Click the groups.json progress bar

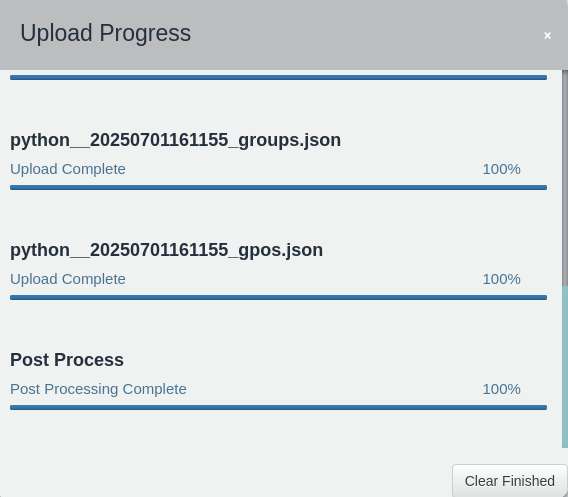pyautogui.click(x=279, y=187)
